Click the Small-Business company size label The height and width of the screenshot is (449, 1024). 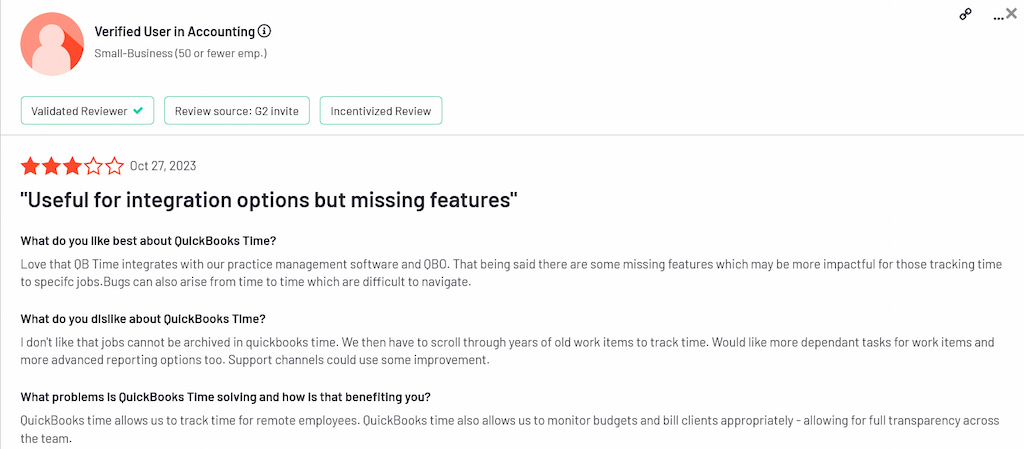click(x=180, y=53)
